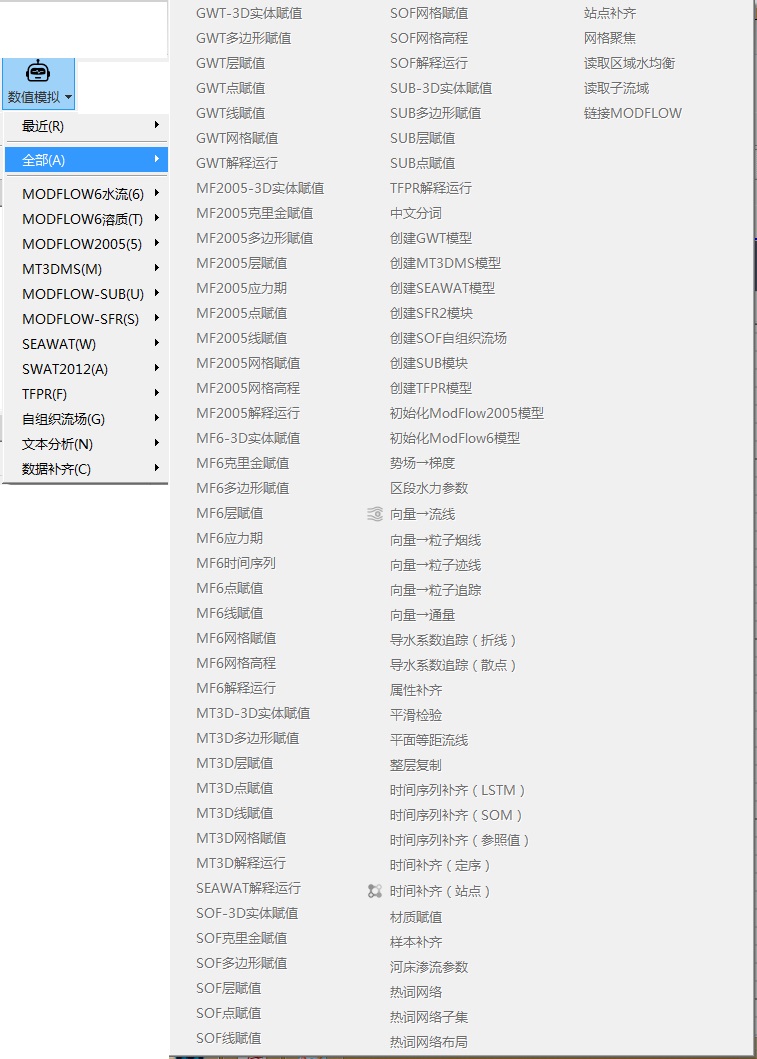
Task: Open the 数据补齐(C) menu entry
Action: (x=86, y=469)
